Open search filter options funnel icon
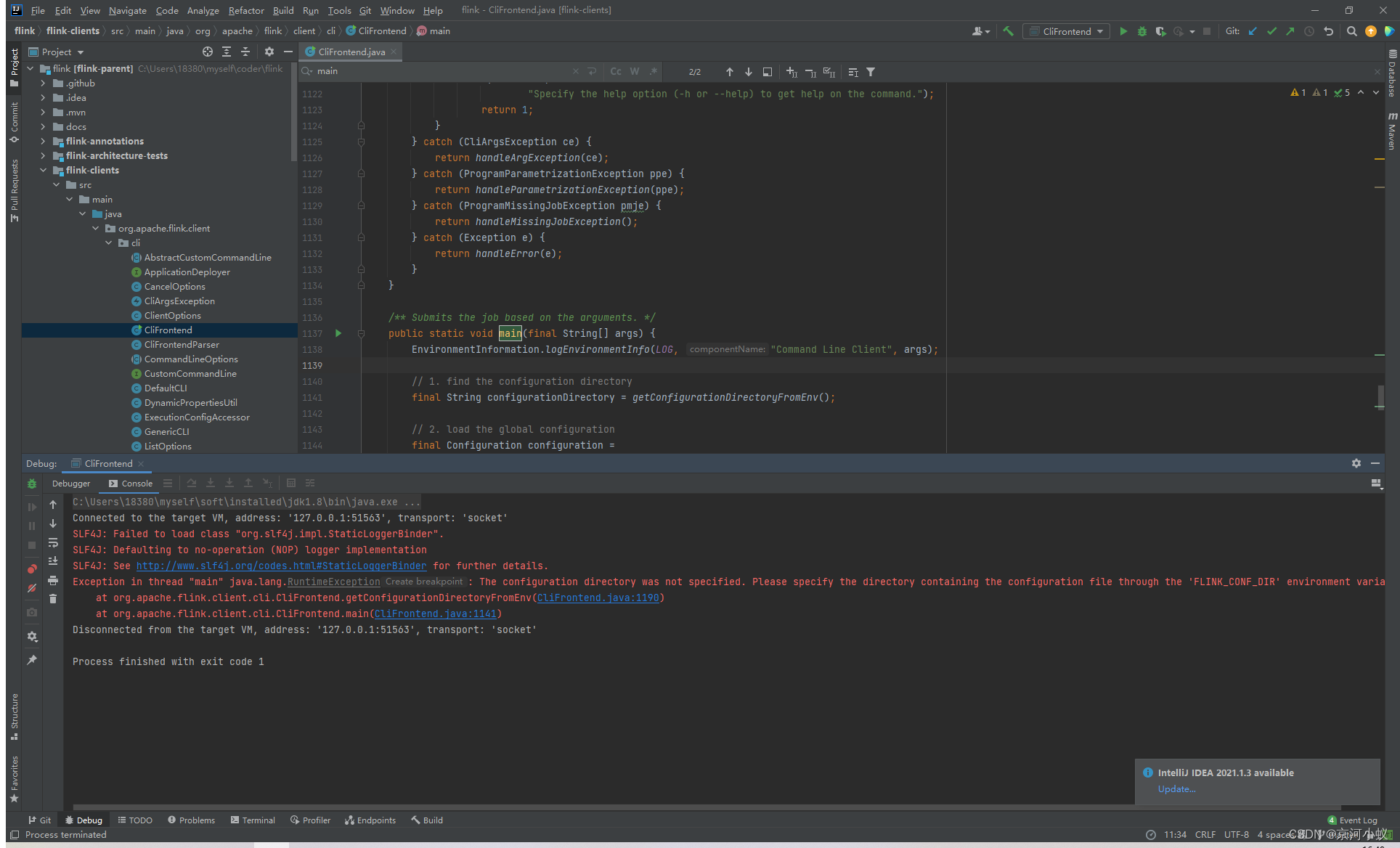Screen dimensions: 1400x848 click(x=871, y=72)
